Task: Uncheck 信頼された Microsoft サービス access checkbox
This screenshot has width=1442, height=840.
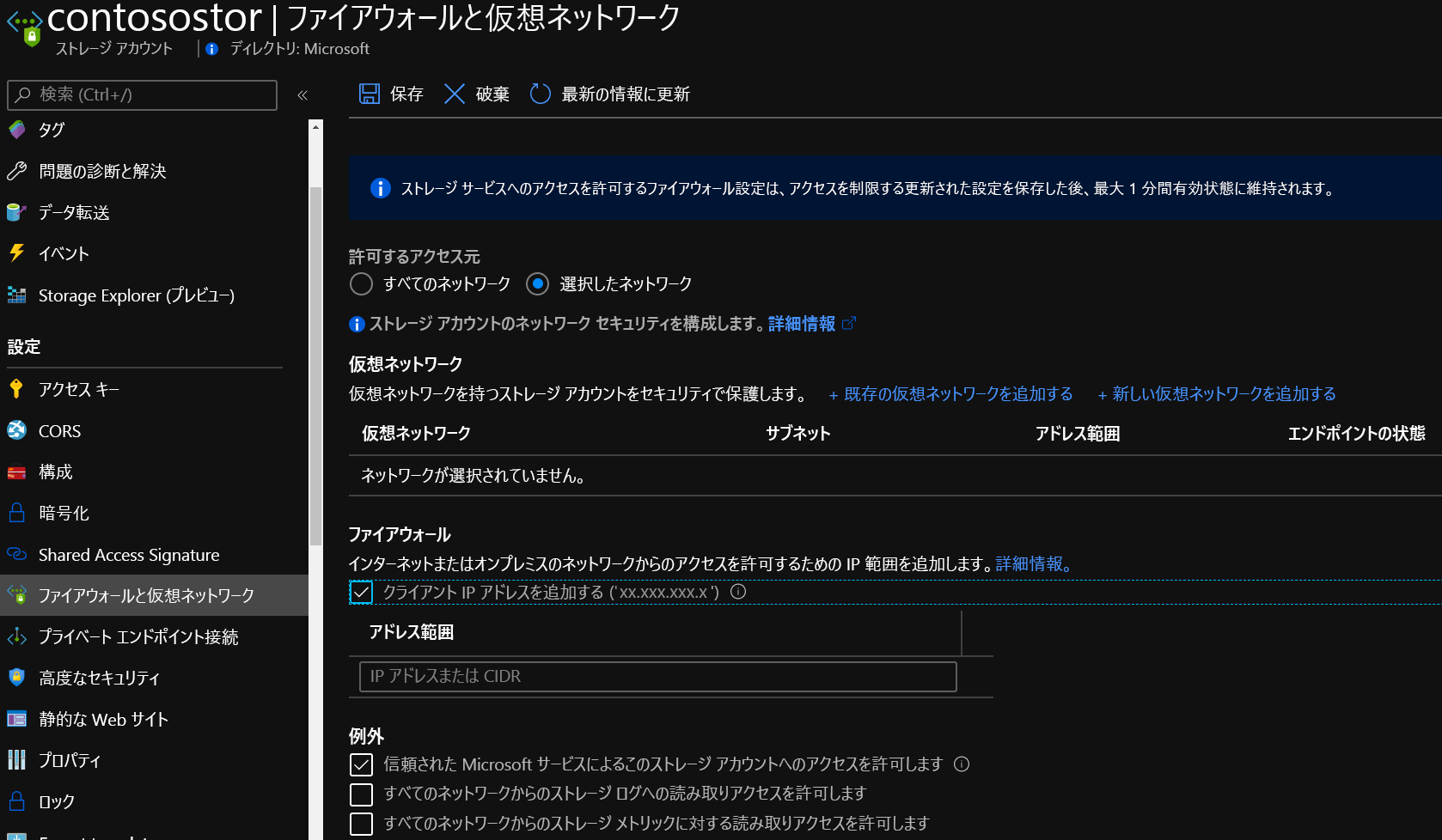Action: pyautogui.click(x=362, y=764)
